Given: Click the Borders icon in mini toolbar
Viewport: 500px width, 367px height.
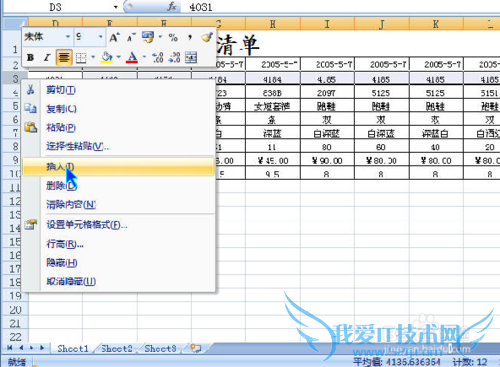Looking at the screenshot, I should (81, 58).
